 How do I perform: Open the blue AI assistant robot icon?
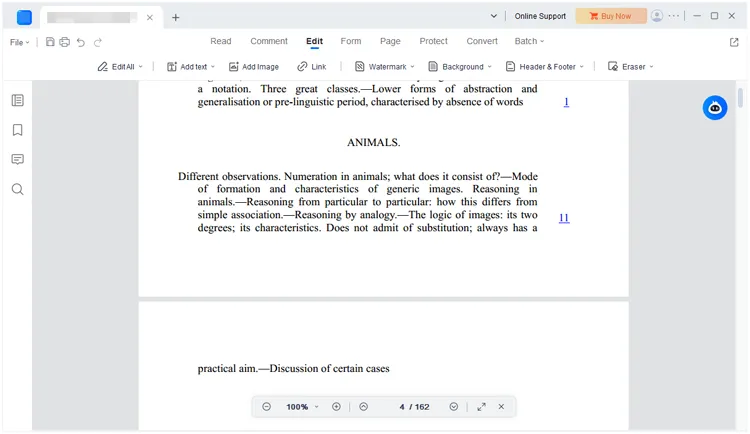pyautogui.click(x=715, y=108)
